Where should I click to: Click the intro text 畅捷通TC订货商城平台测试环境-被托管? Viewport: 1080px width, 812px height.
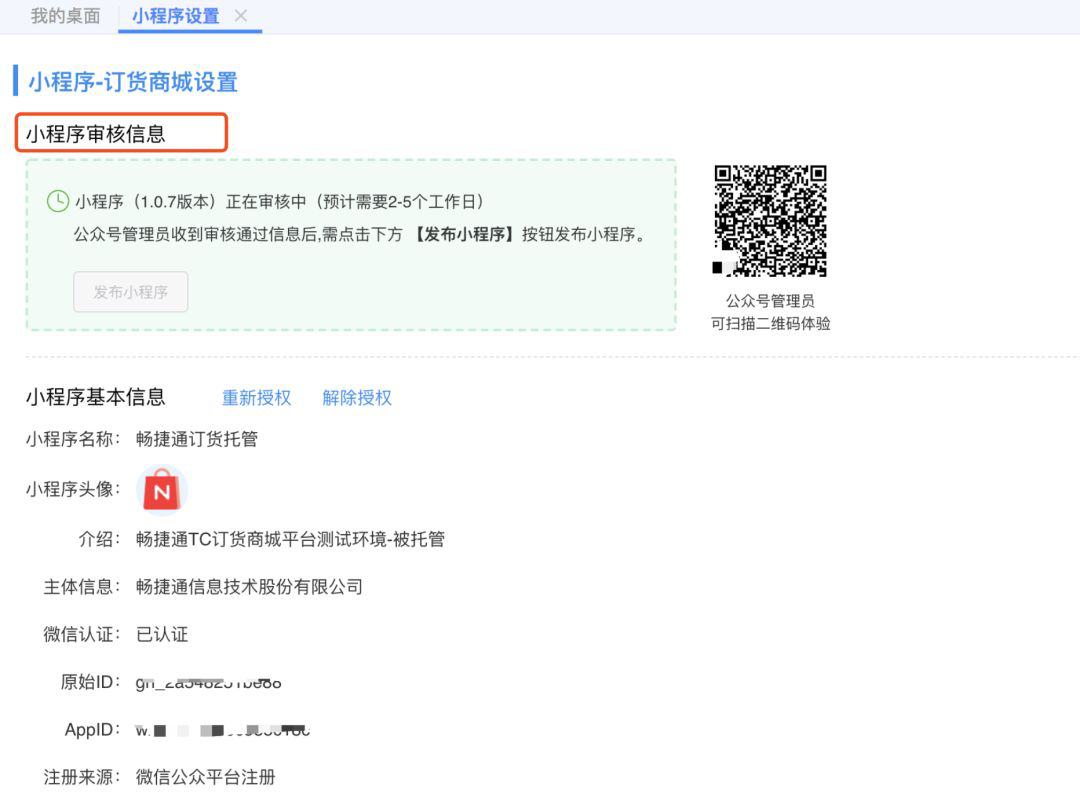tap(290, 539)
